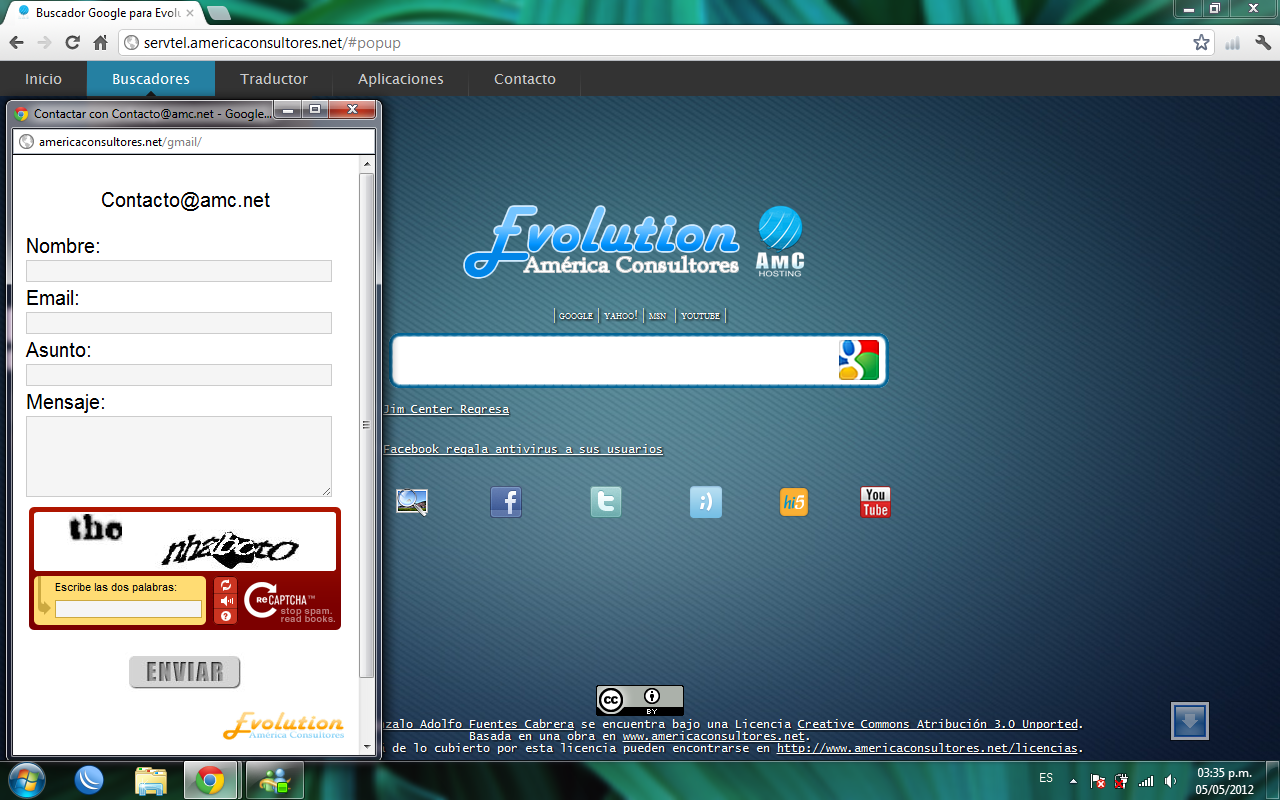Open the ES language selector in the tray
This screenshot has width=1280, height=800.
(1045, 778)
